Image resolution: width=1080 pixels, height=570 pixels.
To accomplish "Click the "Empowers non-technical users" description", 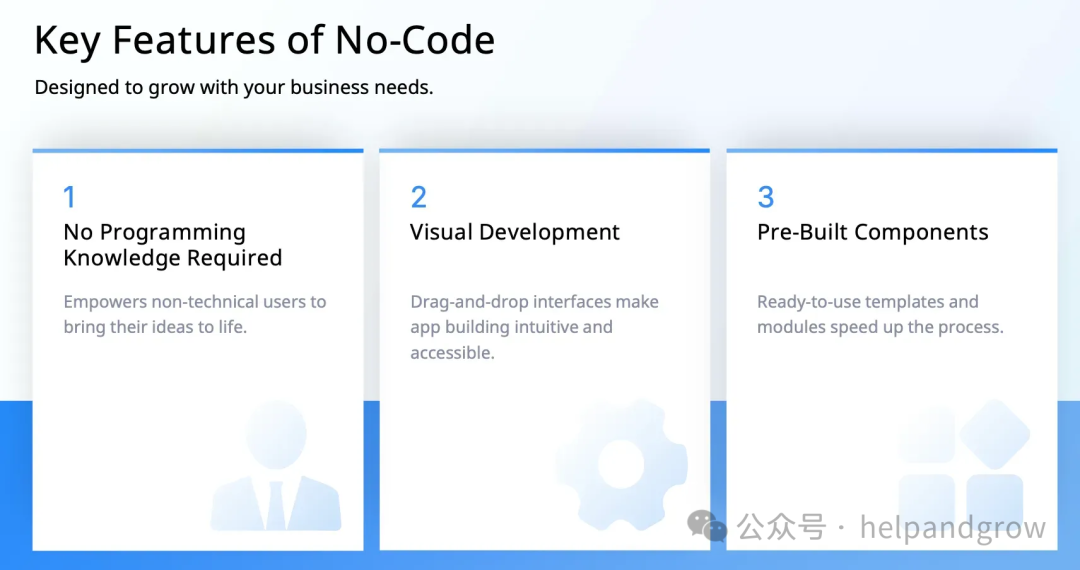I will (x=195, y=314).
